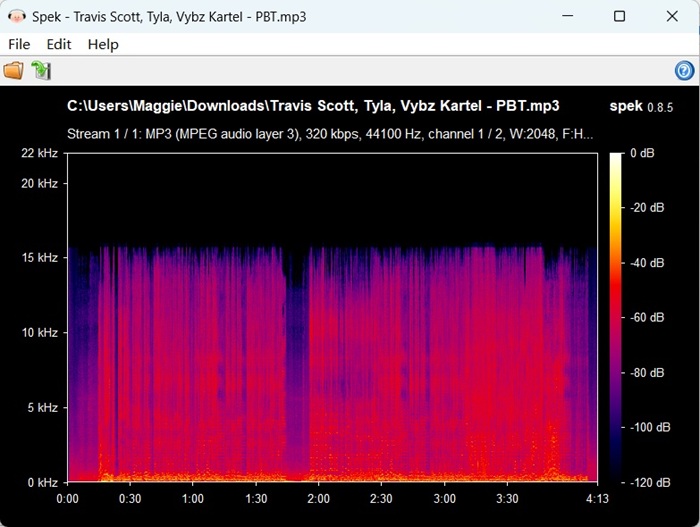Click the 4:13 end time label
Image resolution: width=700 pixels, height=527 pixels.
pyautogui.click(x=597, y=498)
